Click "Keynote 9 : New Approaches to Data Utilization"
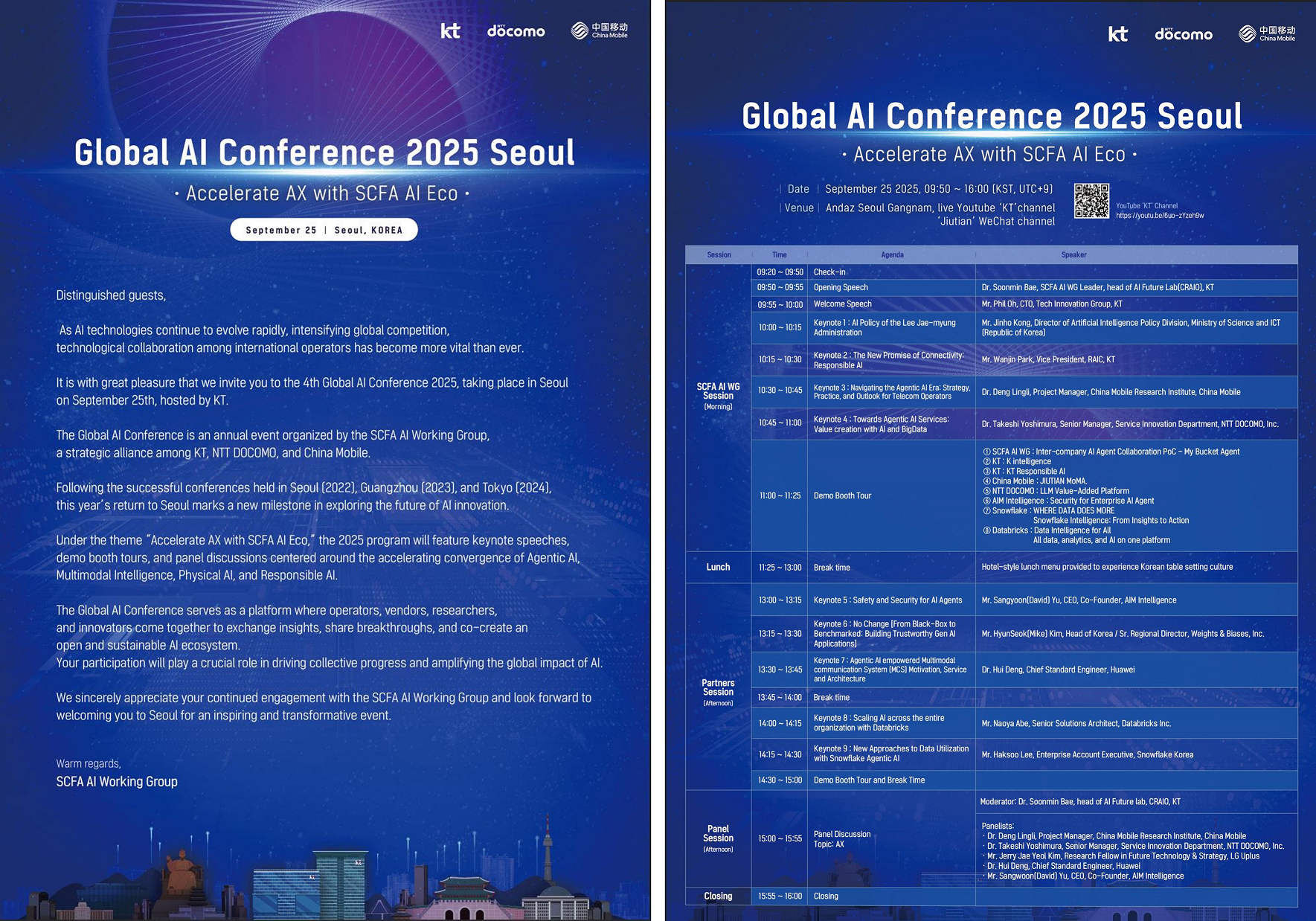1316x921 pixels. pos(891,754)
